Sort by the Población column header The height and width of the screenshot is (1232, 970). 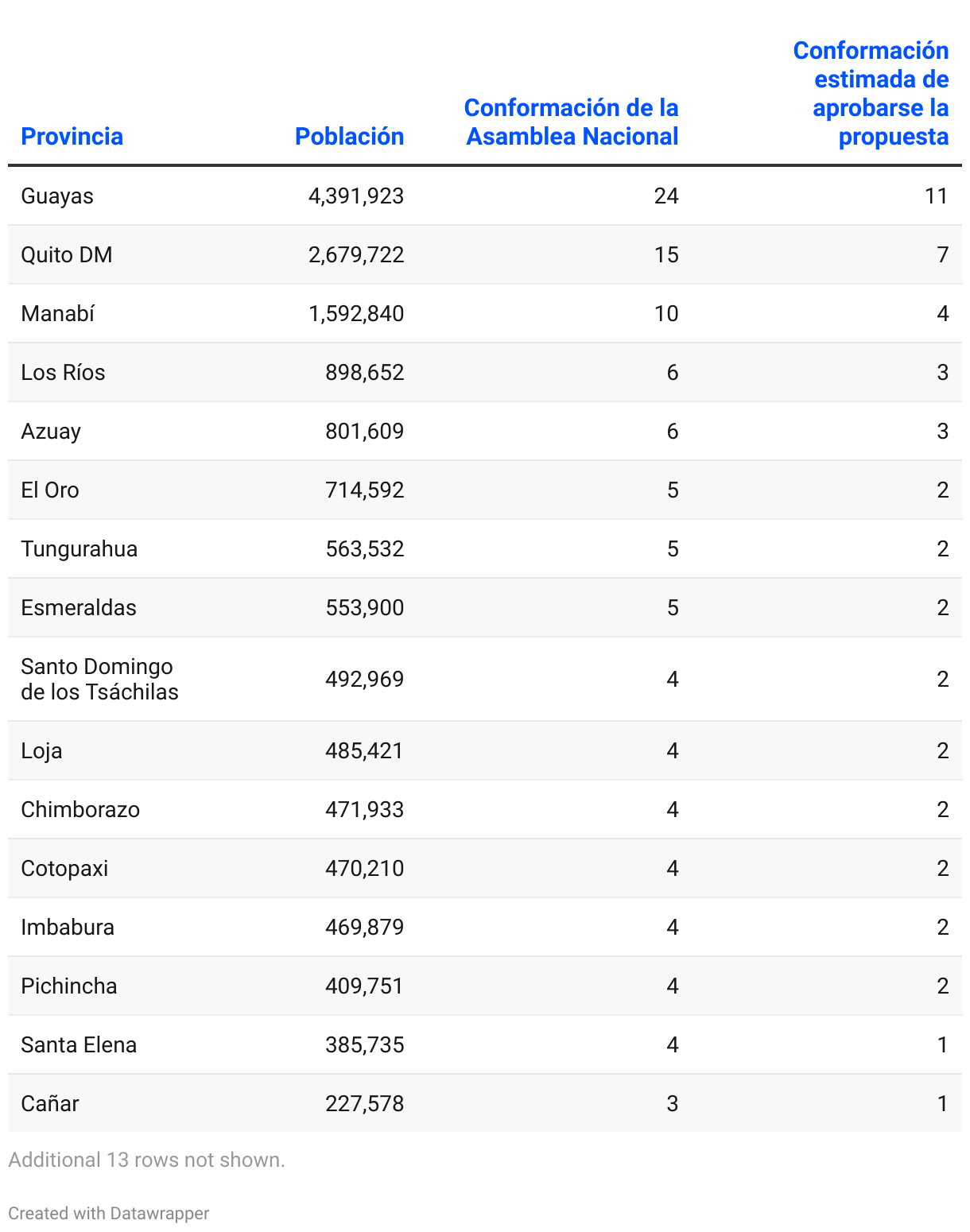point(349,137)
